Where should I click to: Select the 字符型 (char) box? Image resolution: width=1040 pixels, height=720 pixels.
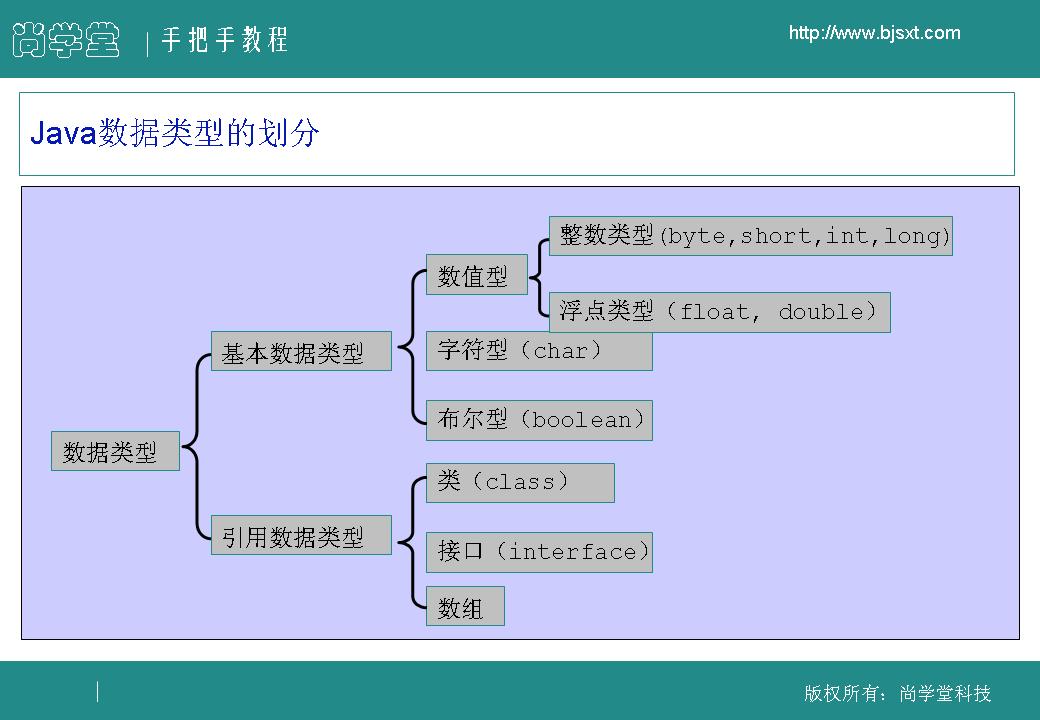coord(539,351)
